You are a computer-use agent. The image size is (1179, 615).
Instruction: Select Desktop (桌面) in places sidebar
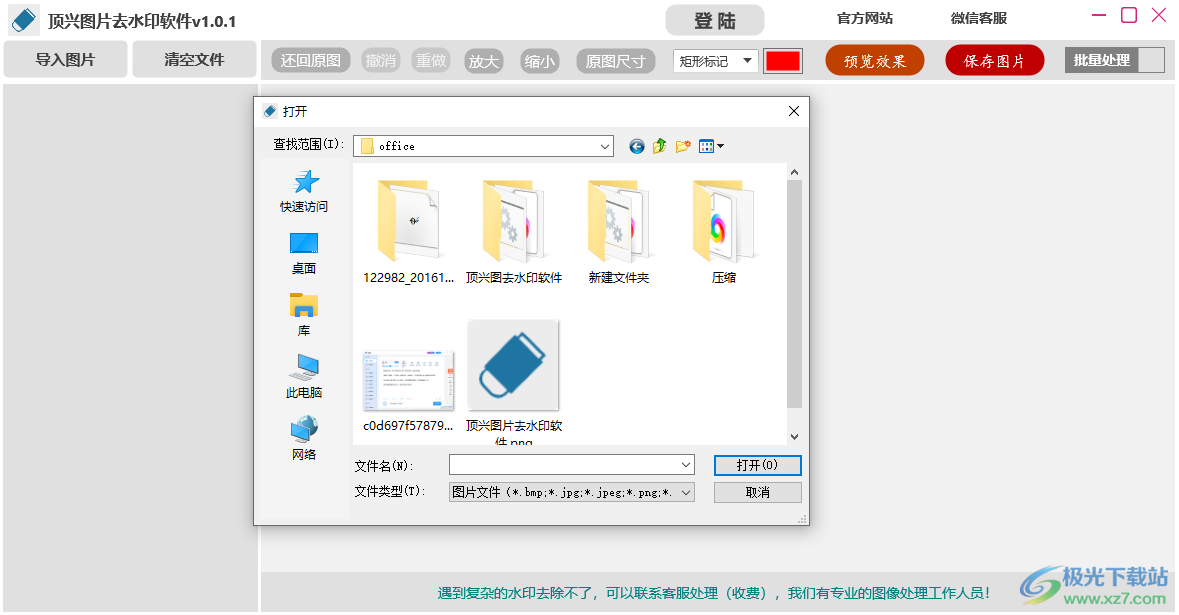pos(304,253)
